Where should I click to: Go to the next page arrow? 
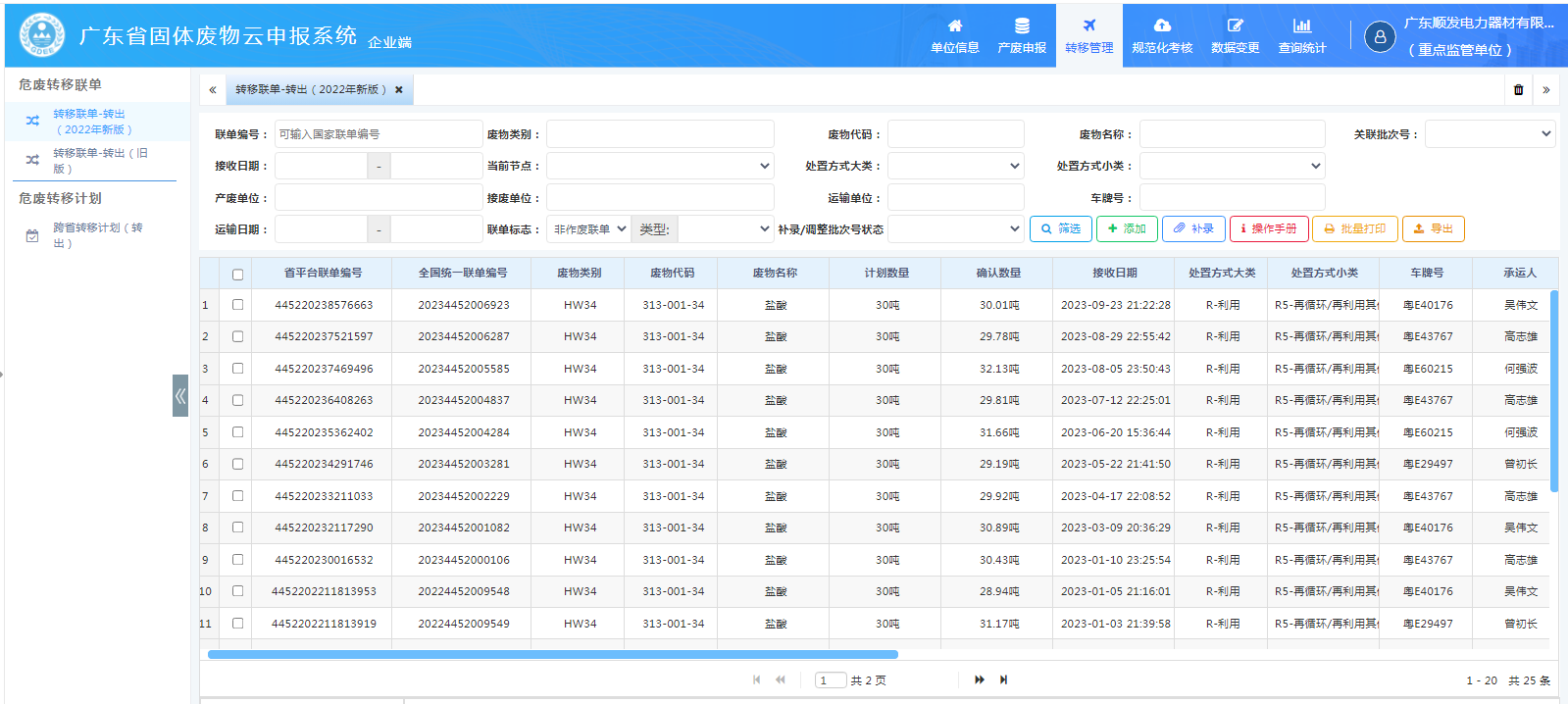click(979, 679)
